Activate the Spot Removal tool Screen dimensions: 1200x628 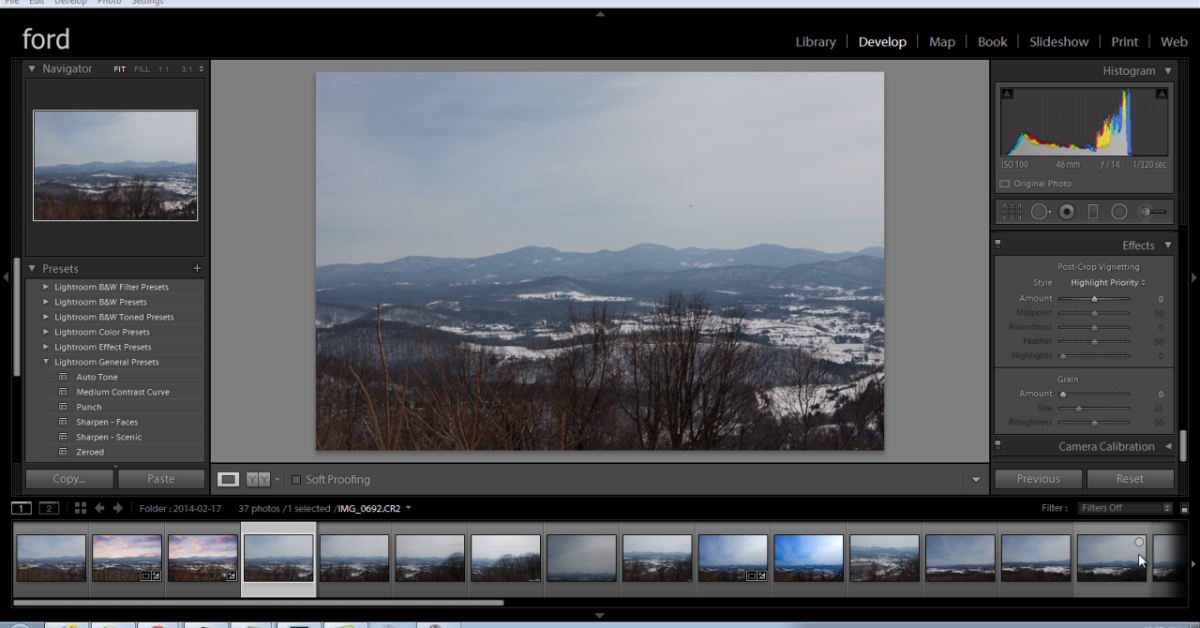pyautogui.click(x=1040, y=212)
